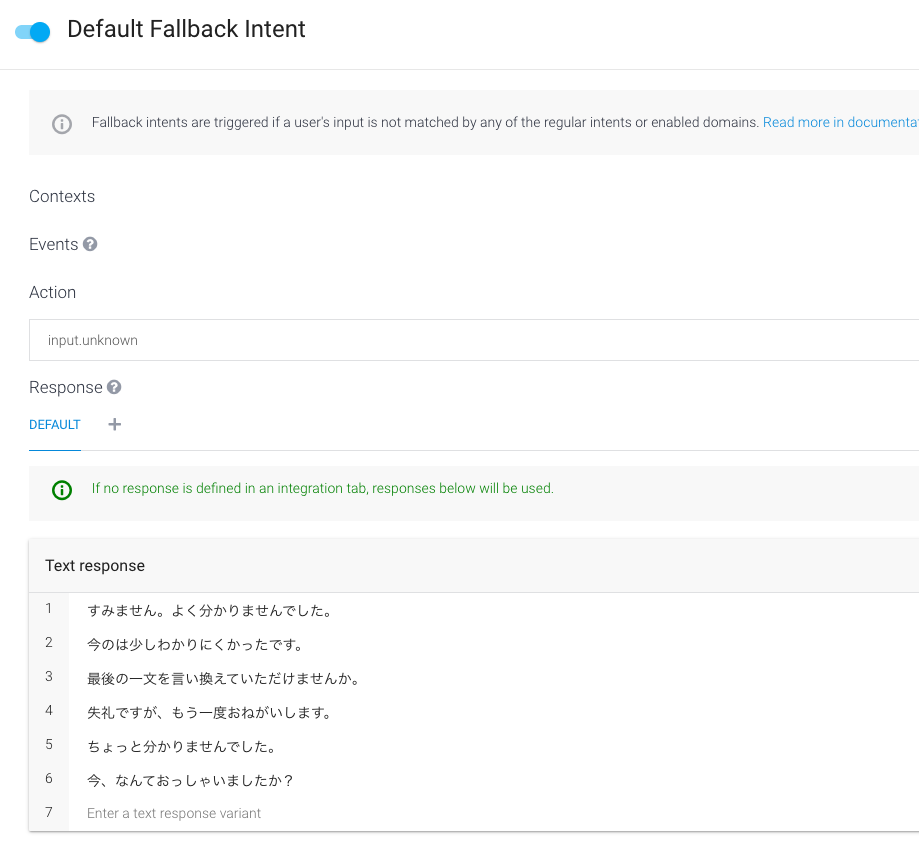Select response 3 最後の一文 text

pyautogui.click(x=223, y=678)
